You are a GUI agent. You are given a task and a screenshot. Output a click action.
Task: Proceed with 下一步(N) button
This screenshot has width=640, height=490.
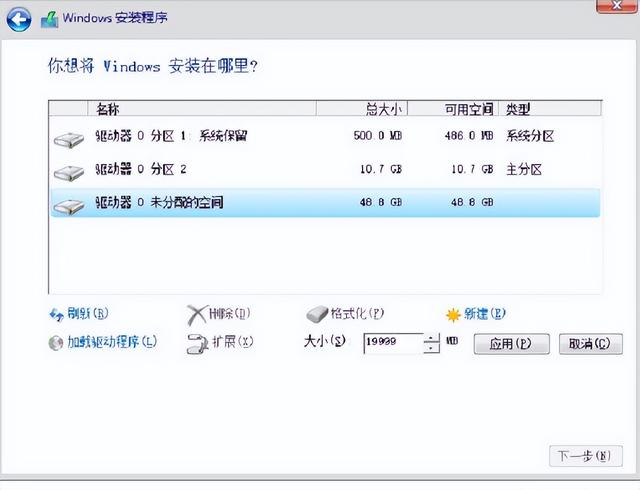click(x=586, y=456)
